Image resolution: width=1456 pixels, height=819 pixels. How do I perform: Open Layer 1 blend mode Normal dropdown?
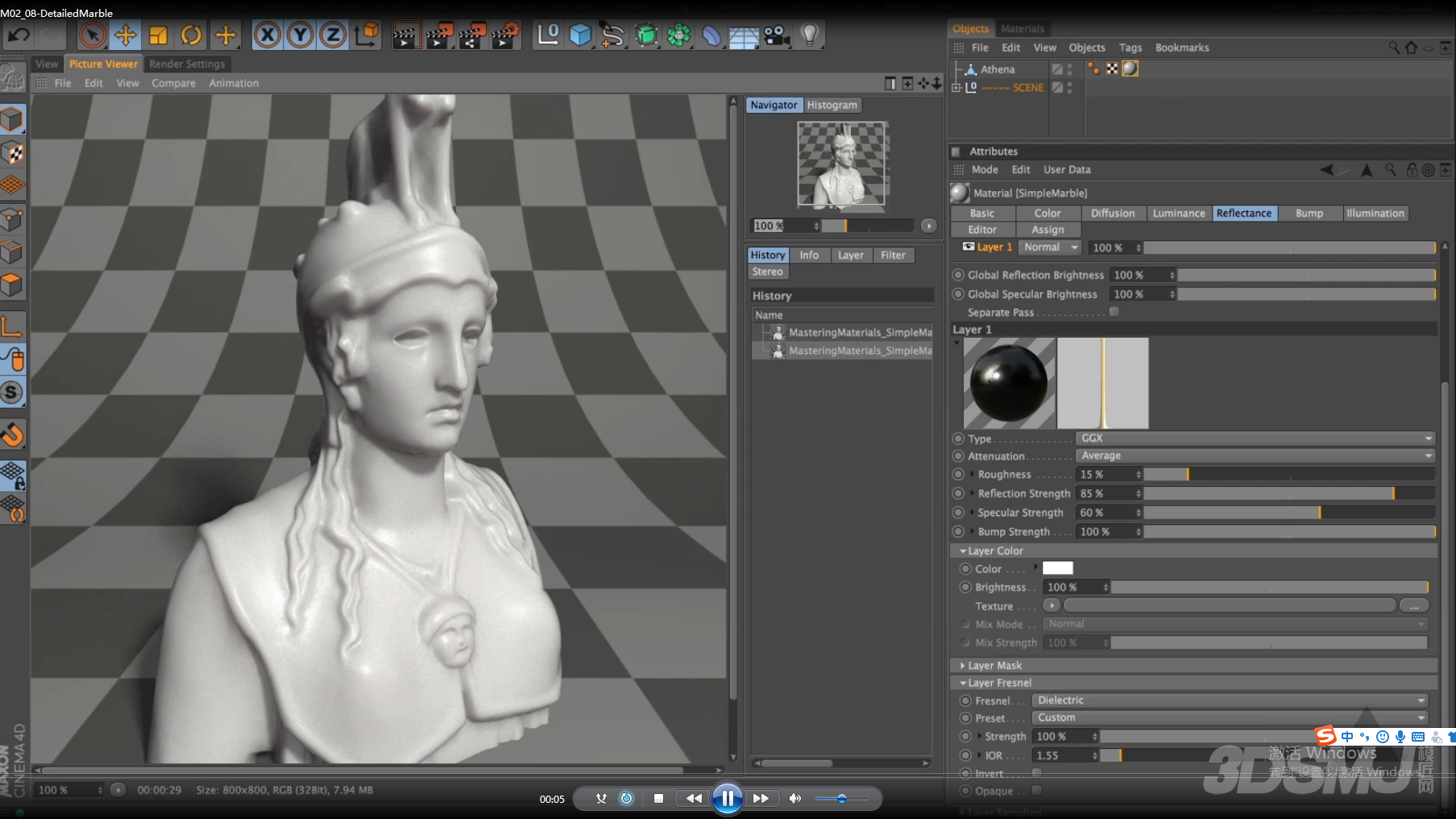point(1051,247)
